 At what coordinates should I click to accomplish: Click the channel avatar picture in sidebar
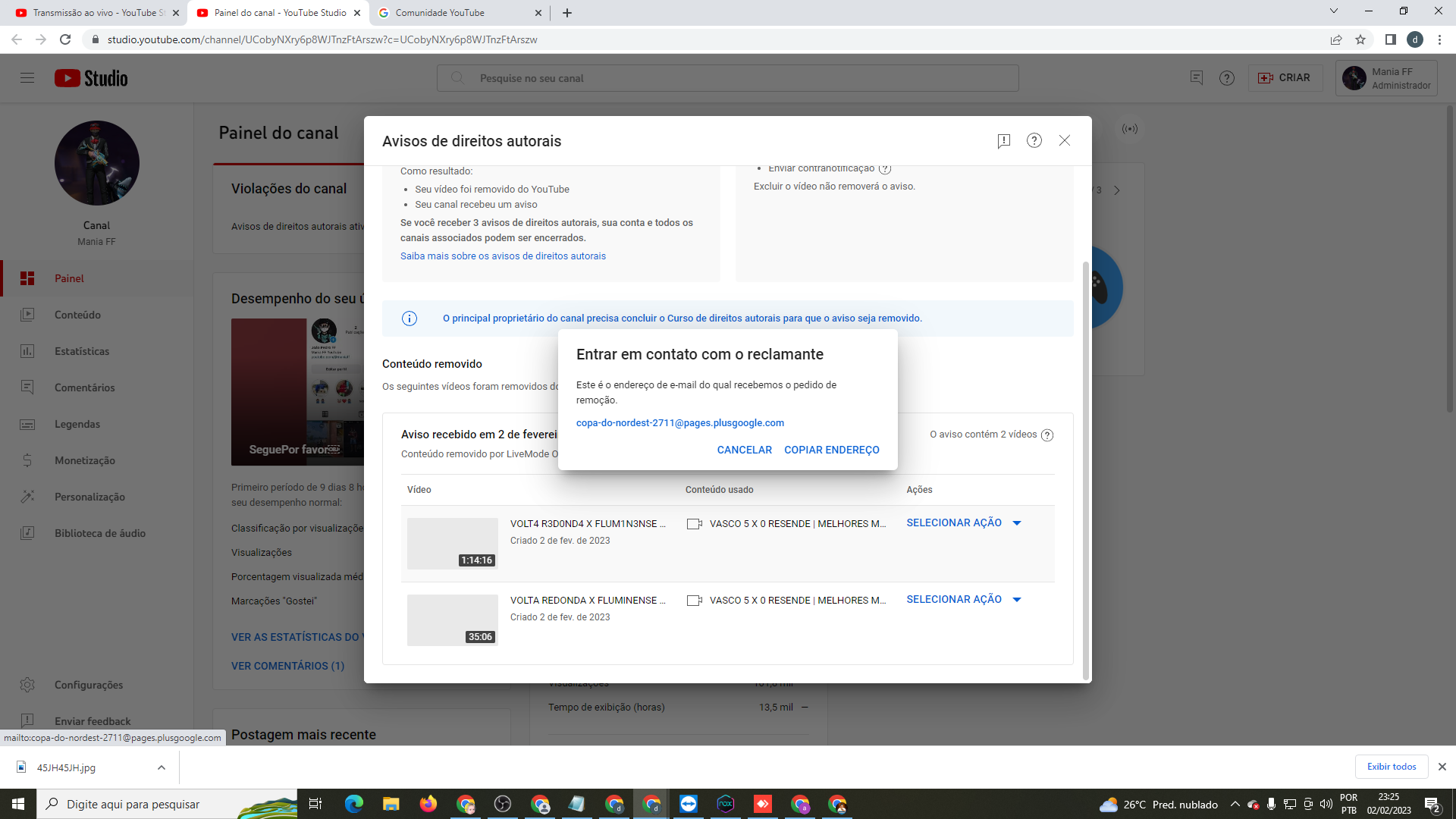coord(96,163)
